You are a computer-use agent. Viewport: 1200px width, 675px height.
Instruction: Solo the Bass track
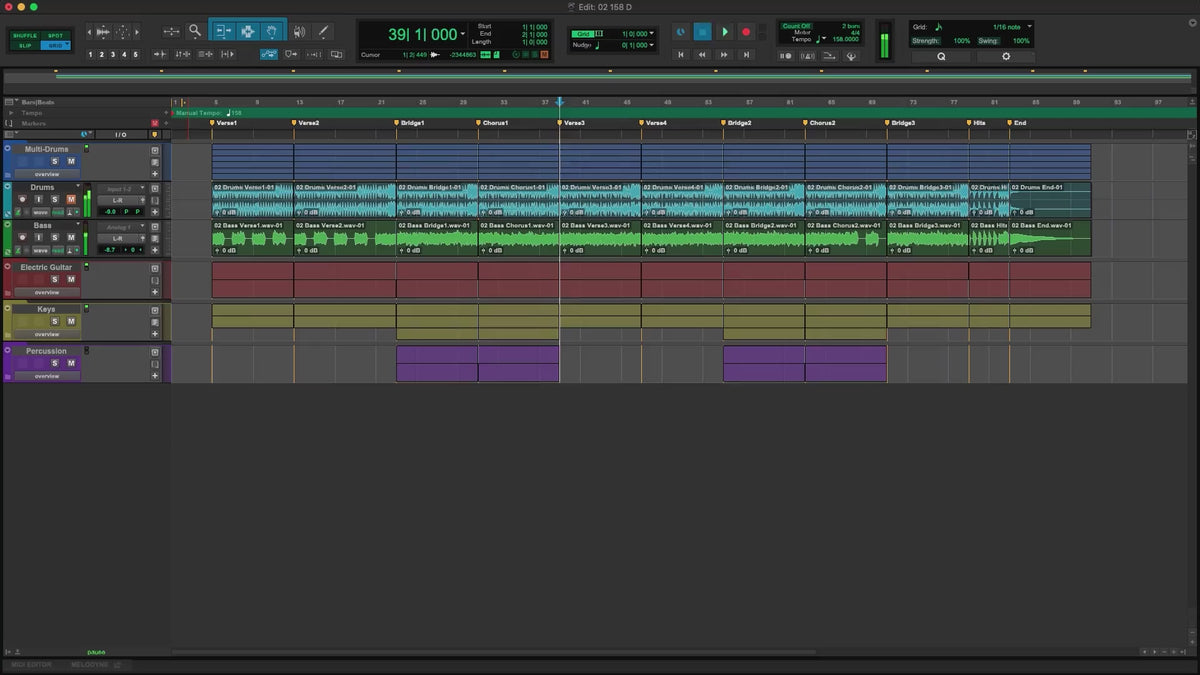click(55, 237)
